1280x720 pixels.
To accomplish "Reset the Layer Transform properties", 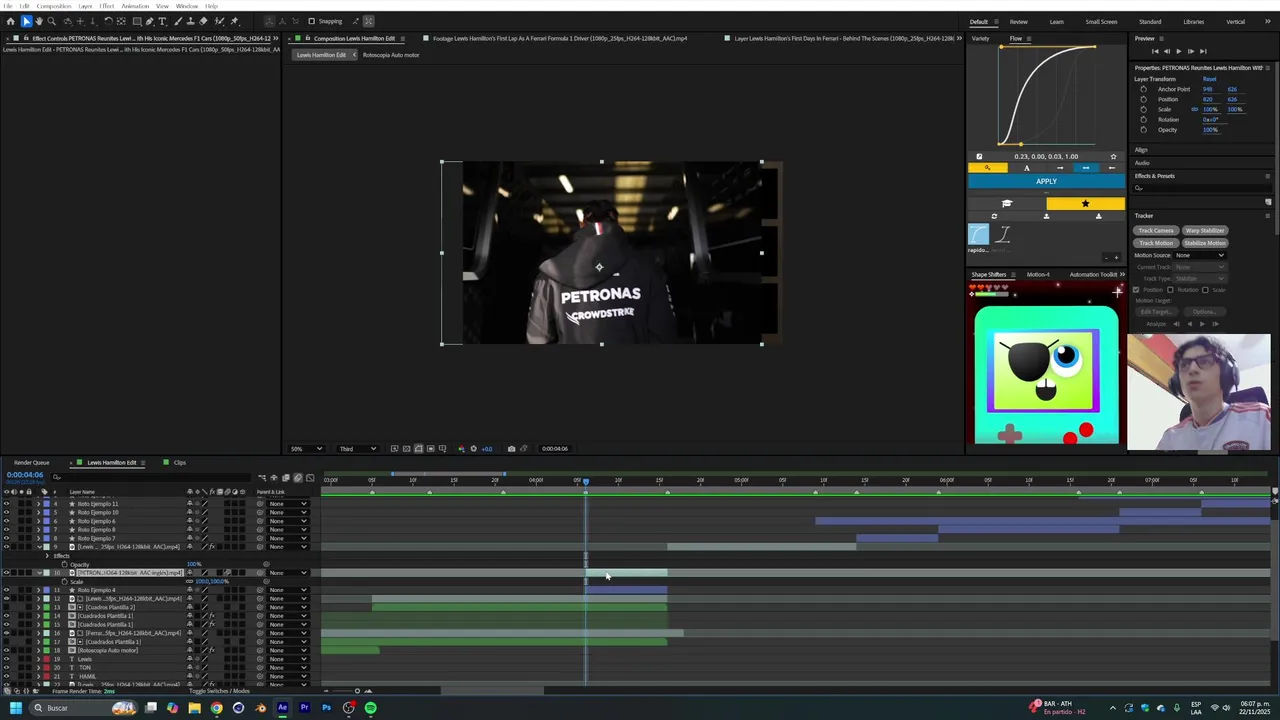I will (1209, 79).
